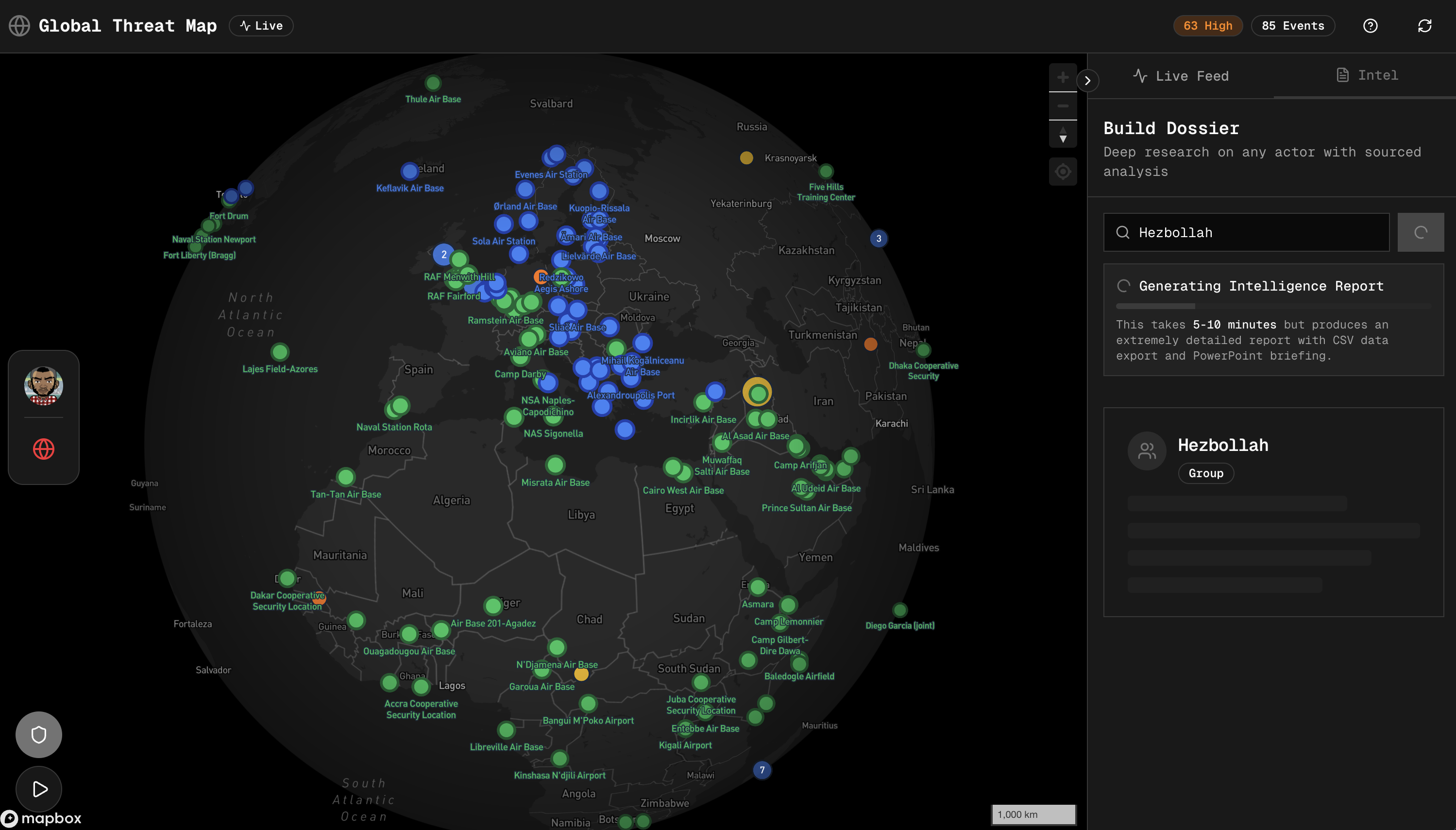Click the 63 High badge
The height and width of the screenshot is (830, 1456).
pyautogui.click(x=1208, y=26)
